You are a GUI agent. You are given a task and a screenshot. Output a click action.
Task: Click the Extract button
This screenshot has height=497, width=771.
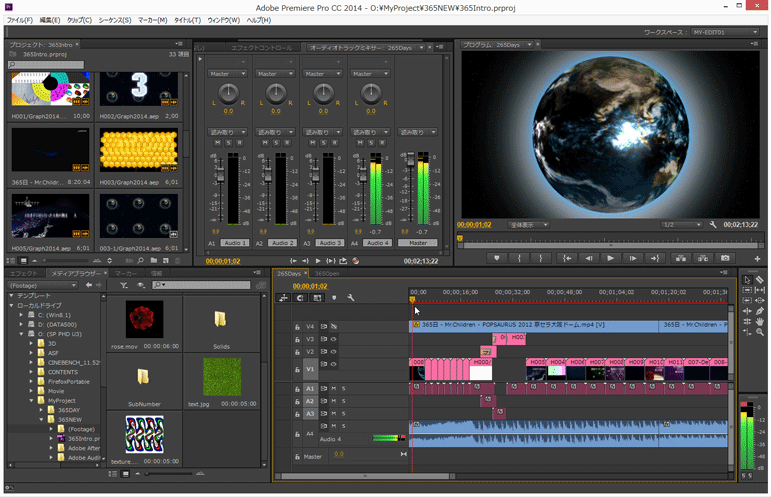tap(703, 258)
